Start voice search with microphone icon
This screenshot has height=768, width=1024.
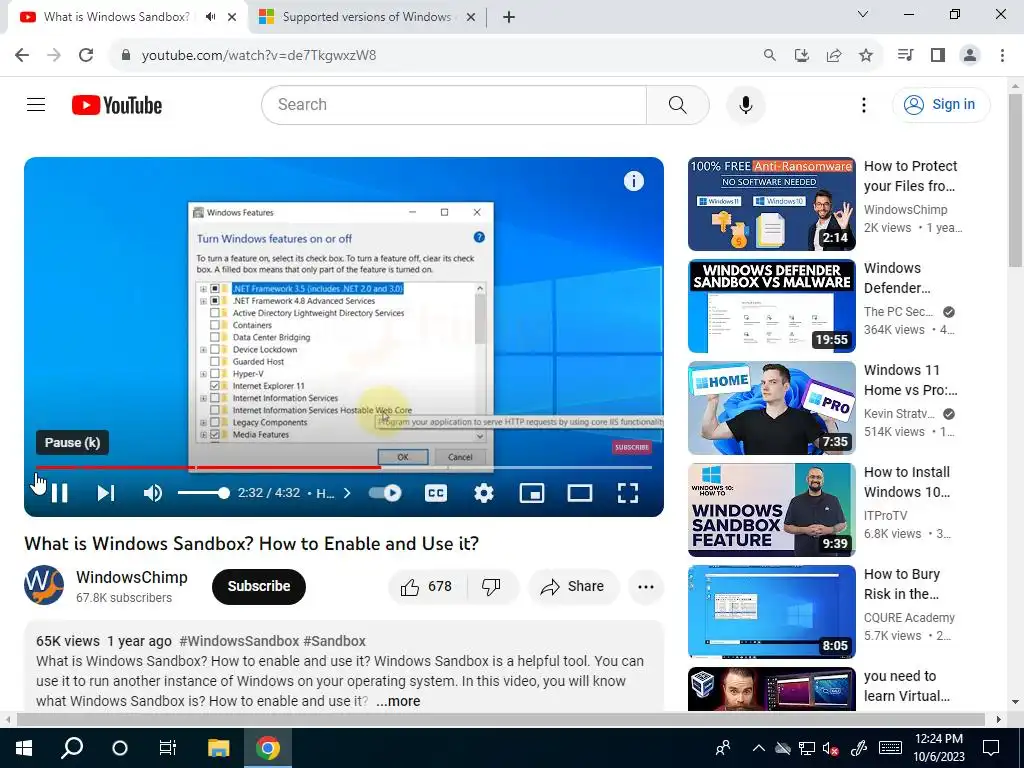(x=745, y=104)
